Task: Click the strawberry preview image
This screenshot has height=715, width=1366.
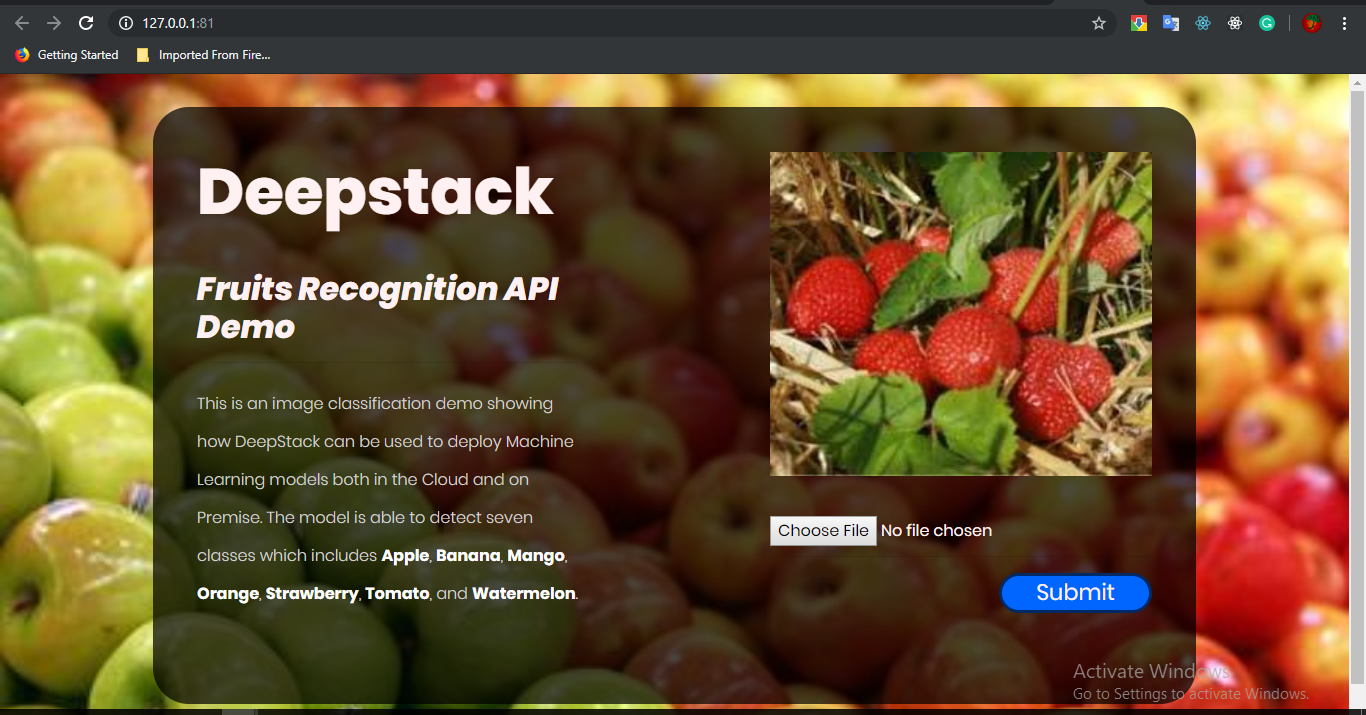Action: 961,314
